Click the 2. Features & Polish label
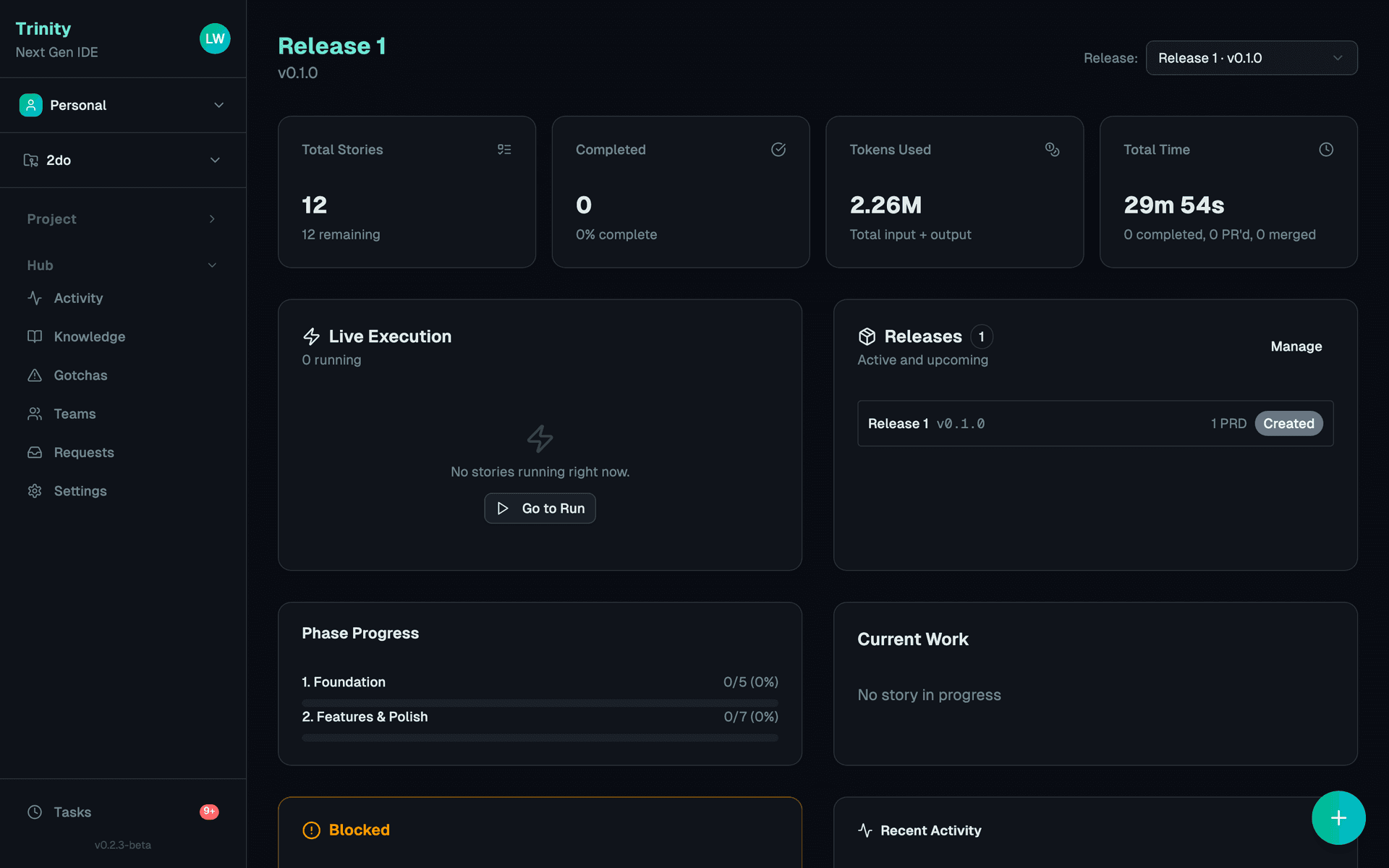This screenshot has height=868, width=1389. (x=365, y=717)
